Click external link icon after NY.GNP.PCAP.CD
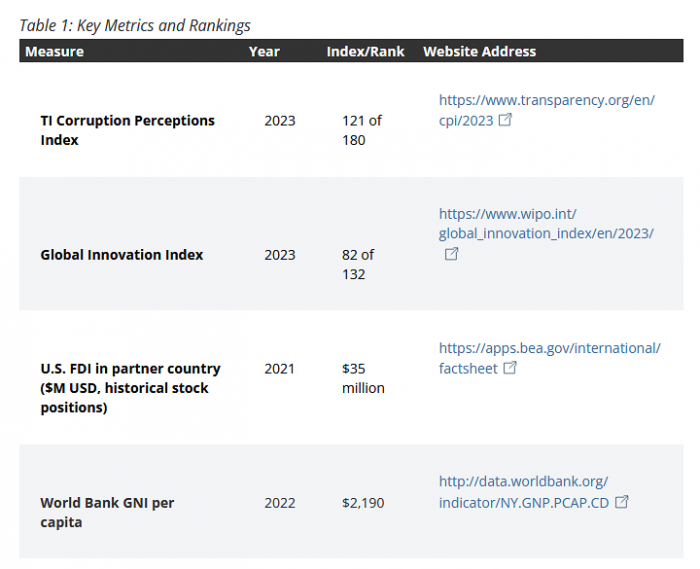Screen dimensions: 700x569 click(x=621, y=502)
